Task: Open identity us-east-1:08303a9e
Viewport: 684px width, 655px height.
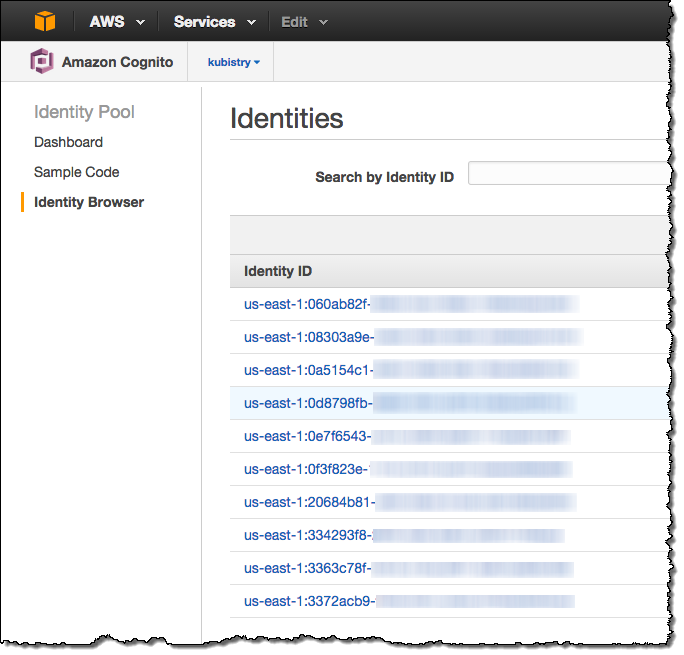Action: pos(309,337)
